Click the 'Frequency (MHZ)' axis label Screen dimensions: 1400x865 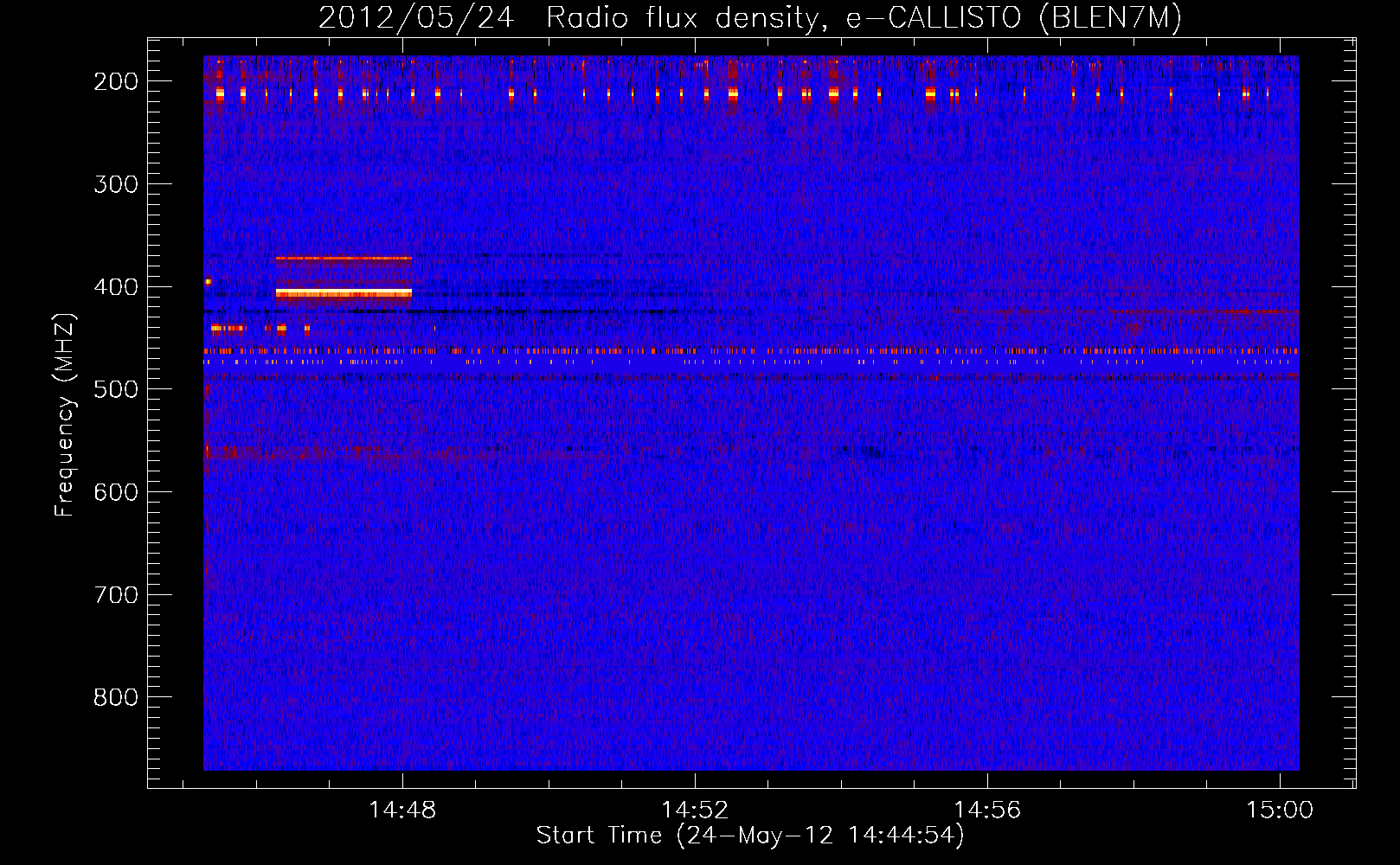[65, 415]
